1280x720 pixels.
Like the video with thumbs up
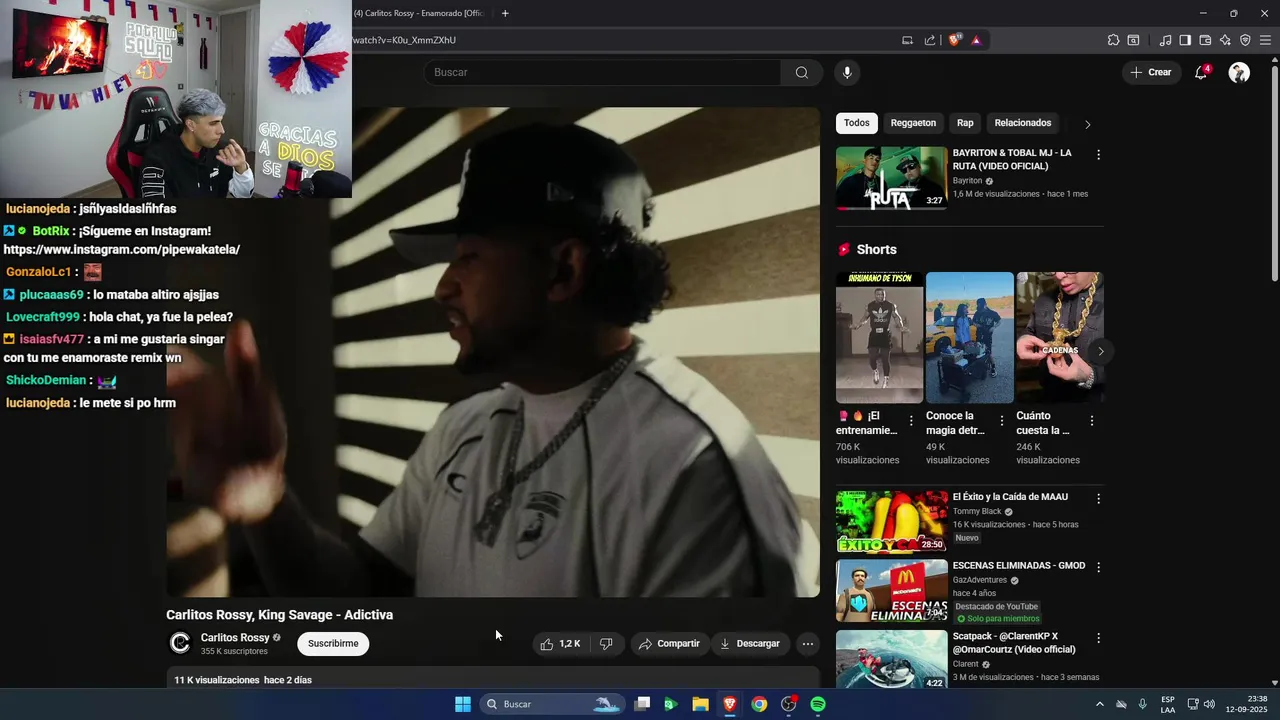tap(560, 644)
